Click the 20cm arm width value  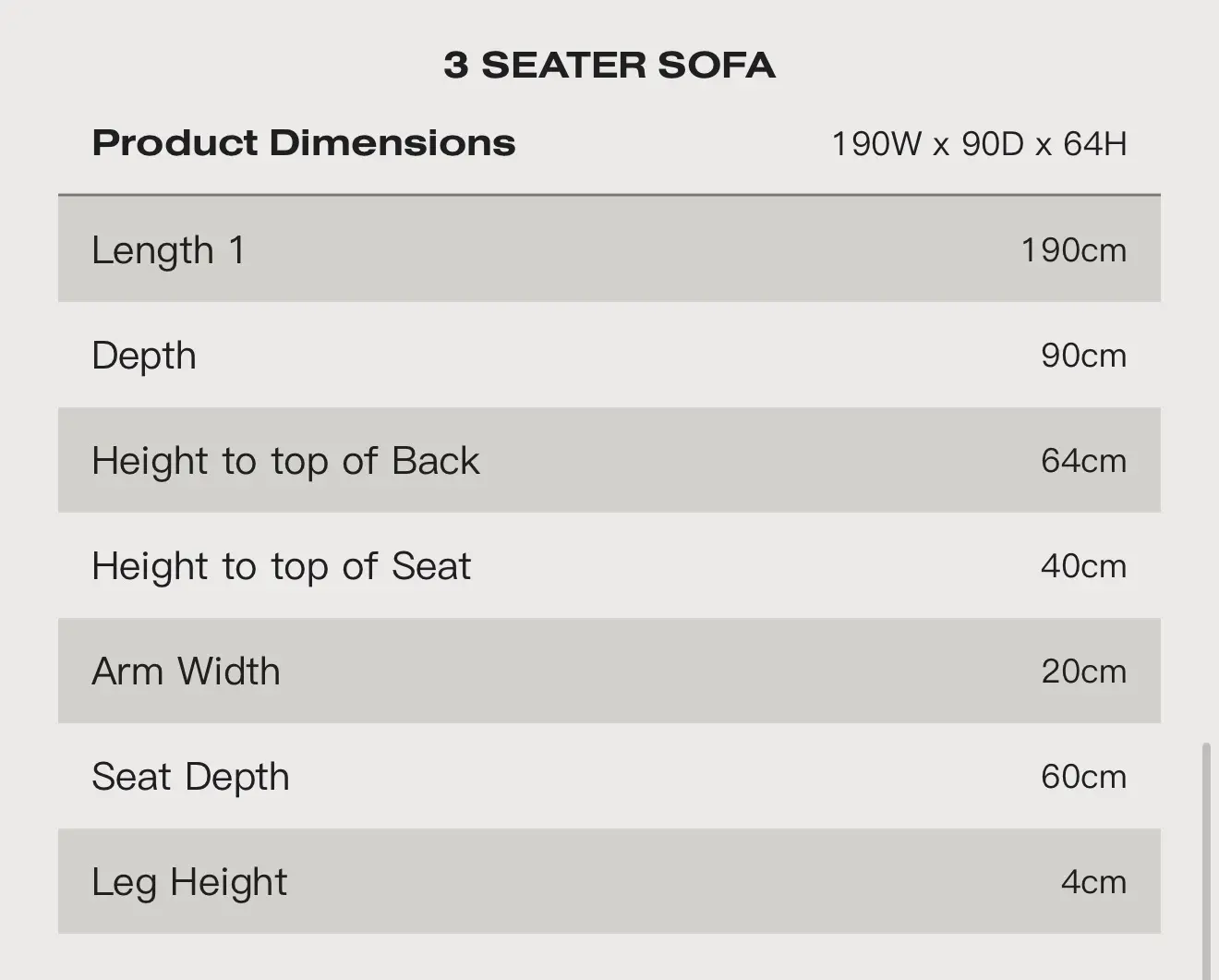tap(1083, 671)
